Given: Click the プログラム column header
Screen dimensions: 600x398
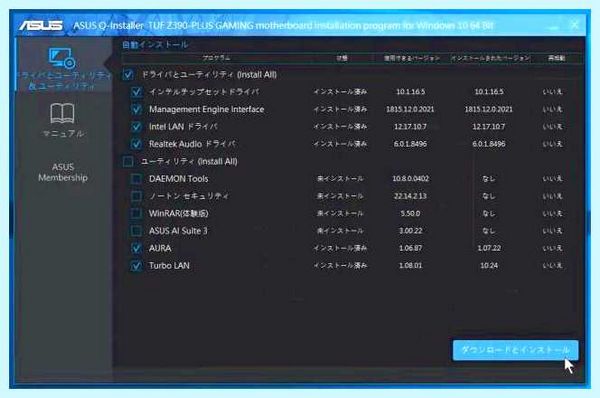Looking at the screenshot, I should [216, 58].
